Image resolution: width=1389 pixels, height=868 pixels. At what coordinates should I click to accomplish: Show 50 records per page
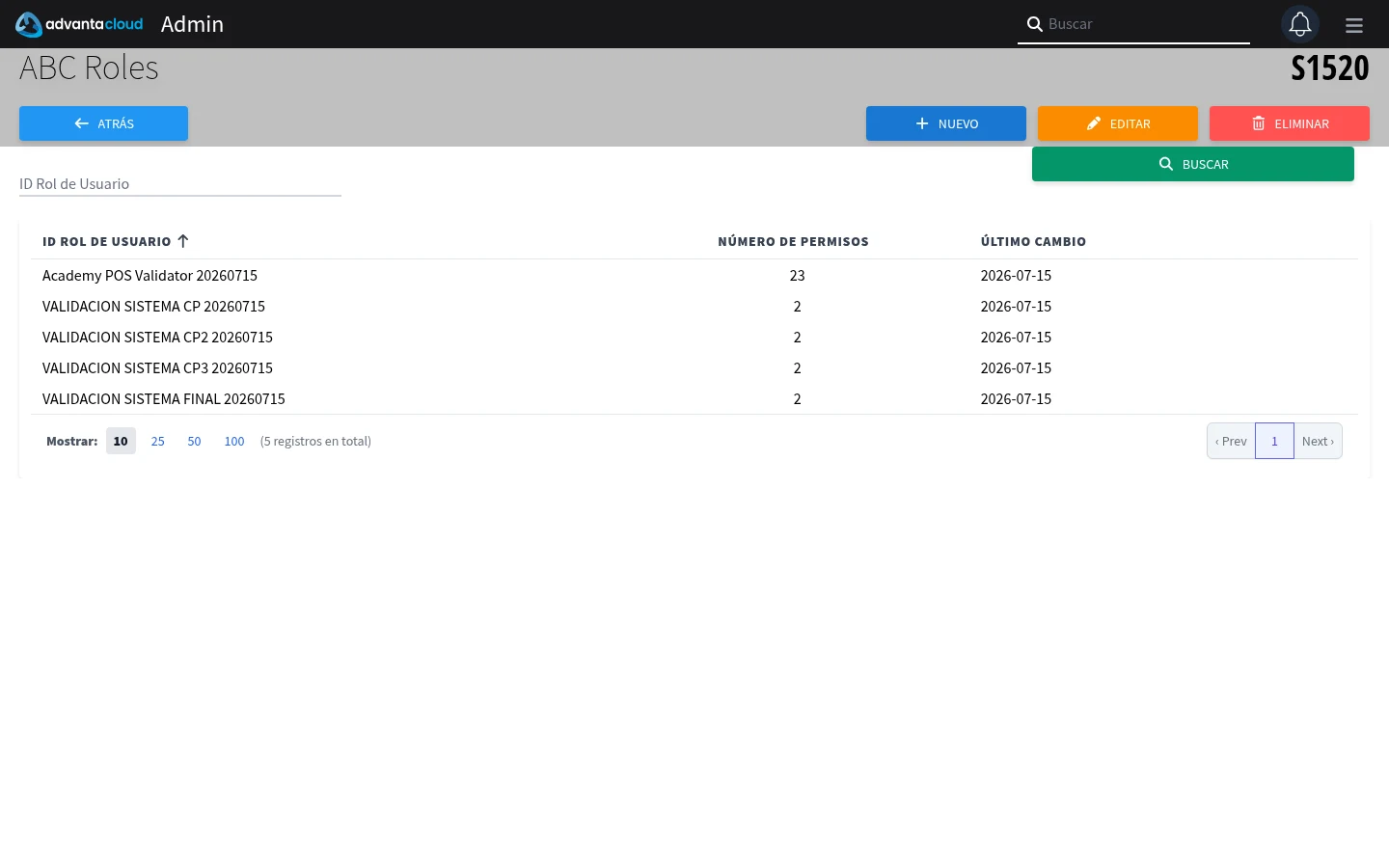coord(194,441)
